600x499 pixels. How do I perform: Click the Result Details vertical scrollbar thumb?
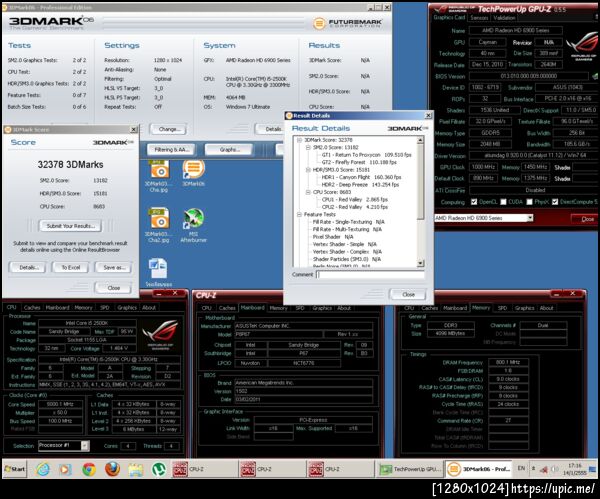click(x=420, y=182)
